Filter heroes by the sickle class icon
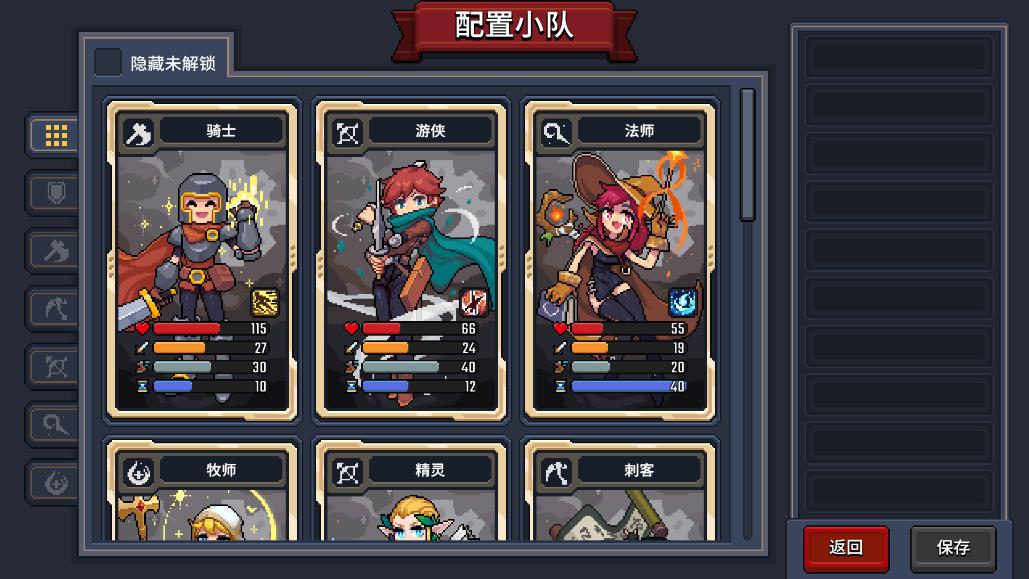The image size is (1029, 579). 56,309
